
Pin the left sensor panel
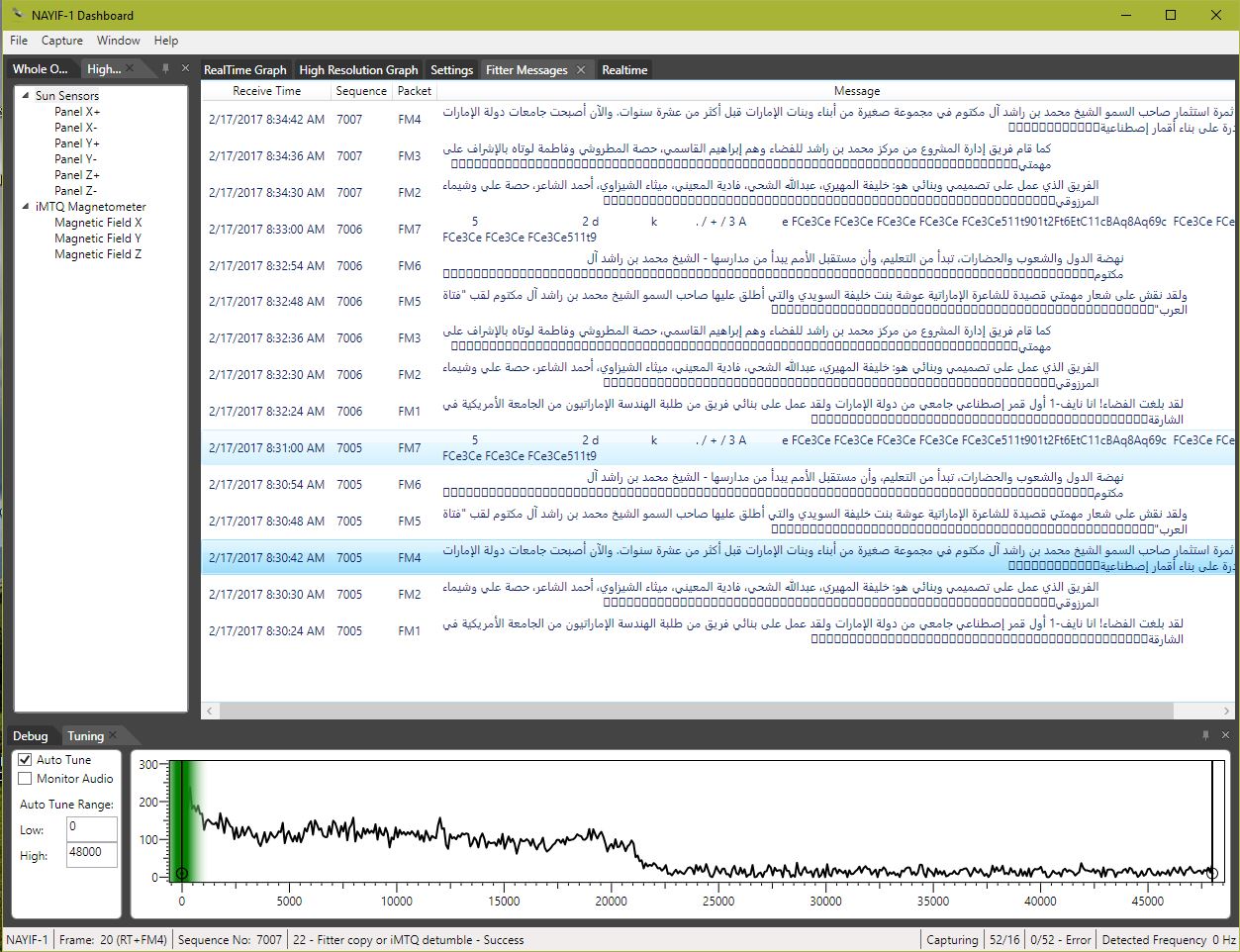(166, 68)
